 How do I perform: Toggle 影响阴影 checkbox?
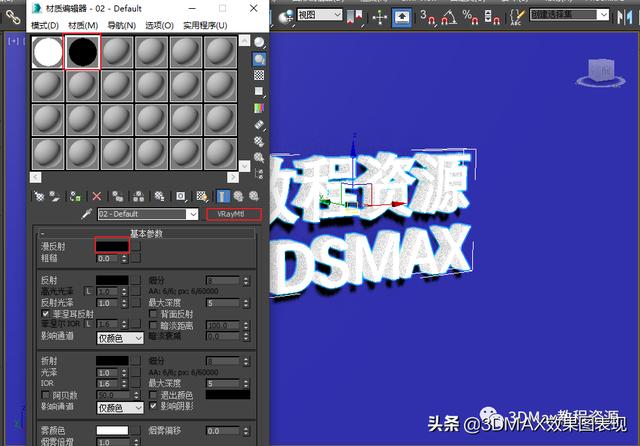[x=153, y=406]
